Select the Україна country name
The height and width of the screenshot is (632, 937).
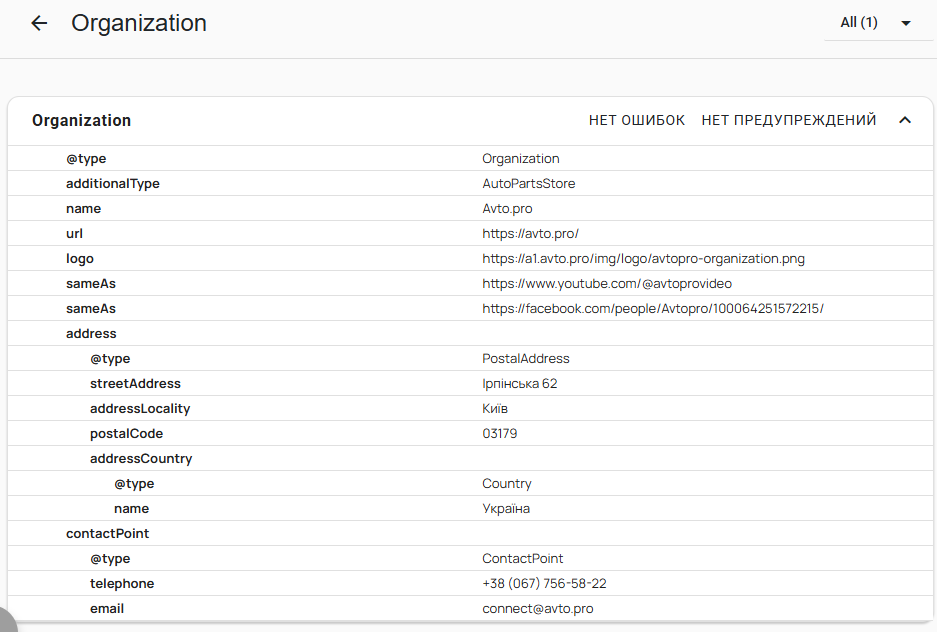click(x=506, y=509)
